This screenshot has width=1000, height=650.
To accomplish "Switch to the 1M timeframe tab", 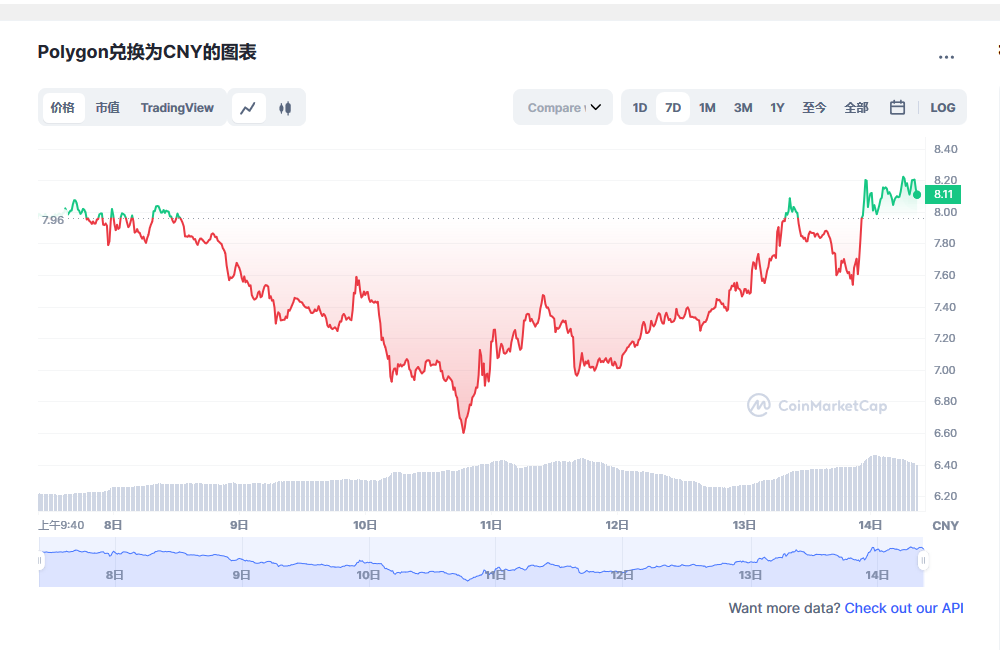I will (x=707, y=107).
